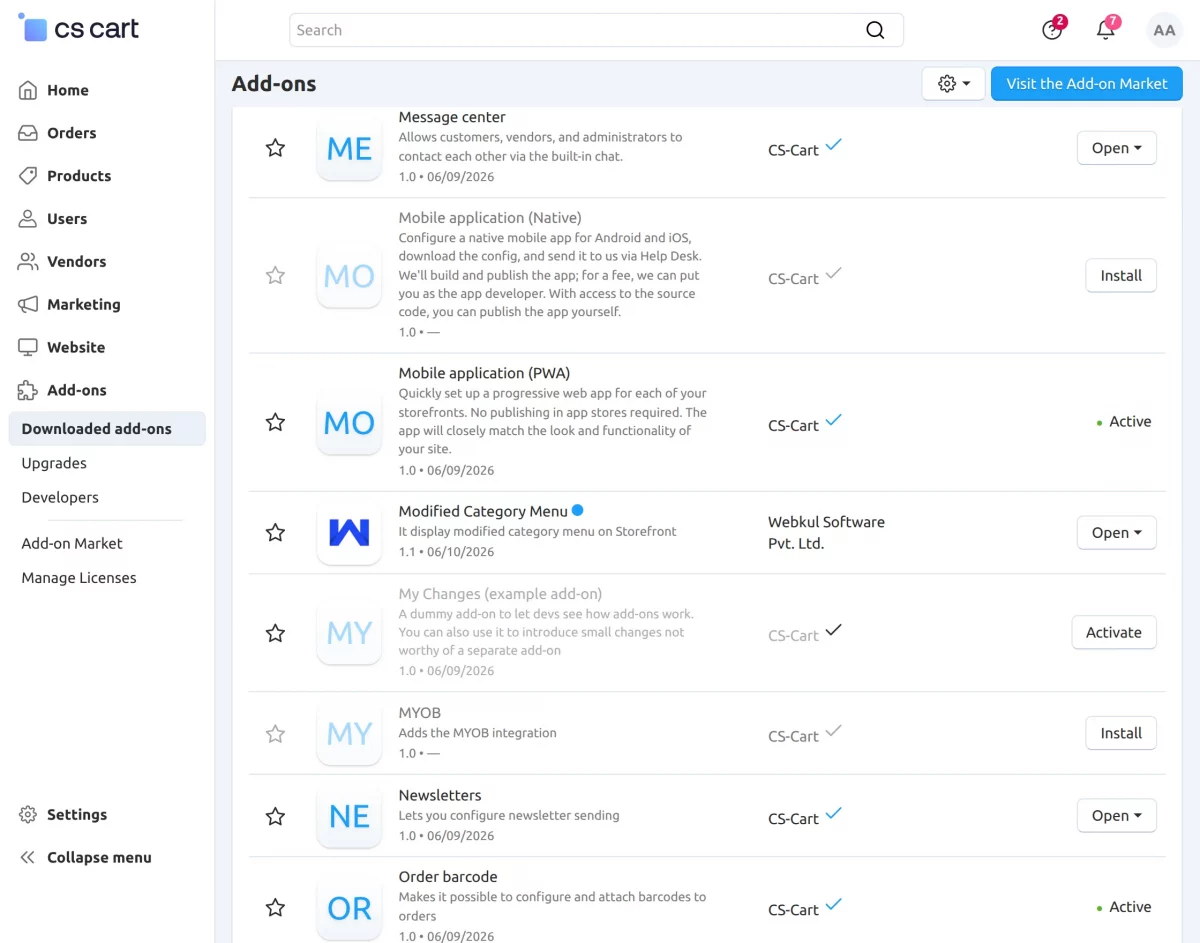
Task: Open the notifications bell icon
Action: pyautogui.click(x=1106, y=29)
